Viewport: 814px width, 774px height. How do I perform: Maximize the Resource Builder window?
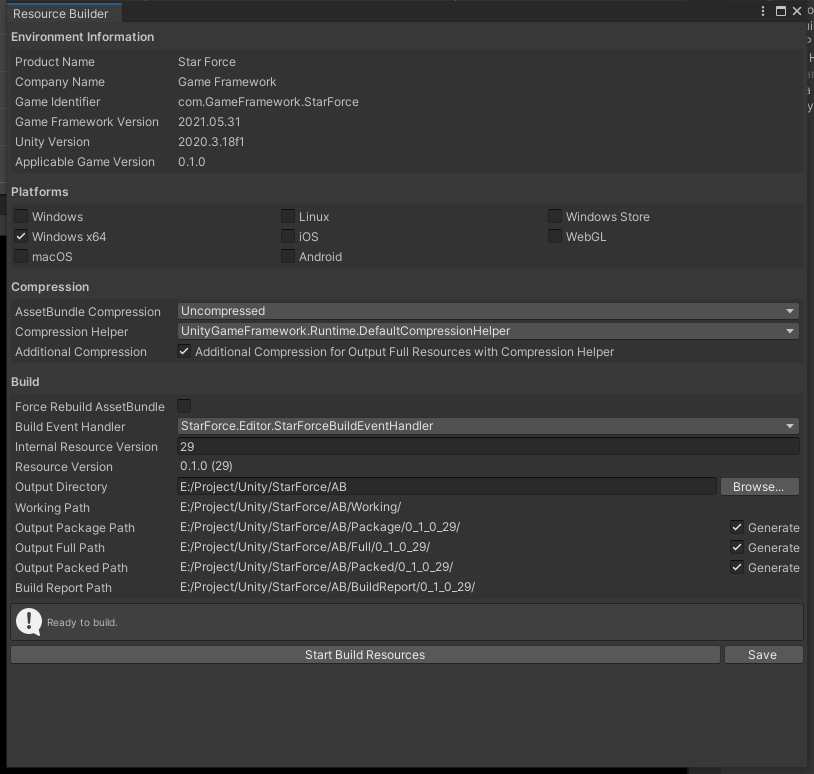[x=780, y=11]
